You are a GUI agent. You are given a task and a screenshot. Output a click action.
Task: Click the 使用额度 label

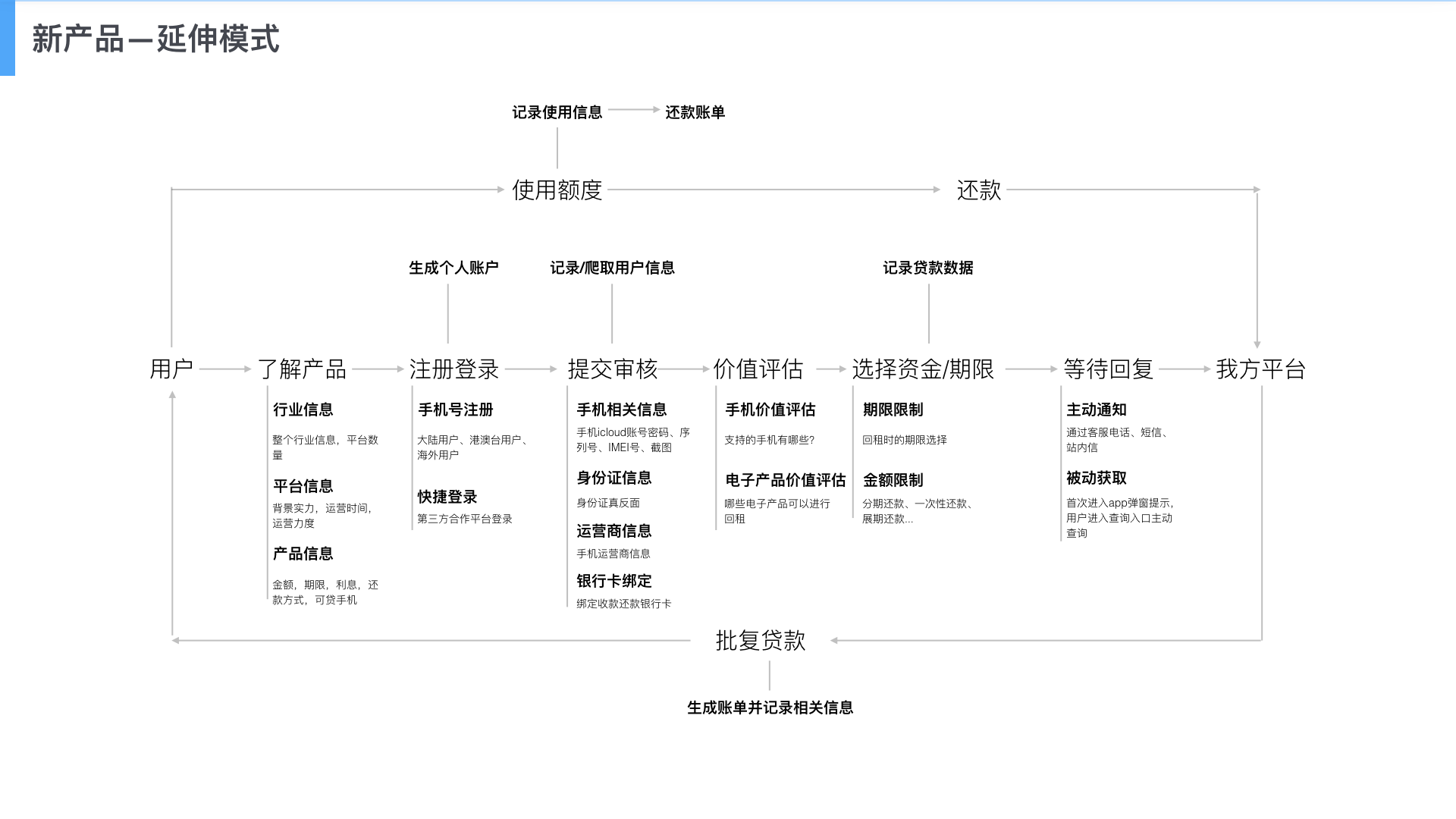pos(557,190)
